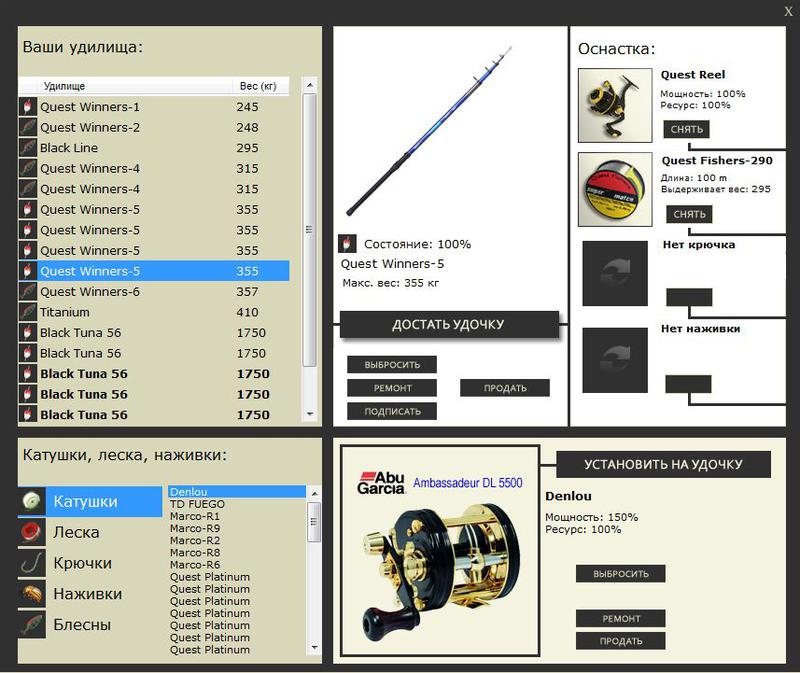Screen dimensions: 800x673
Task: Select highlighted Quest Winners-5 row
Action: point(154,271)
